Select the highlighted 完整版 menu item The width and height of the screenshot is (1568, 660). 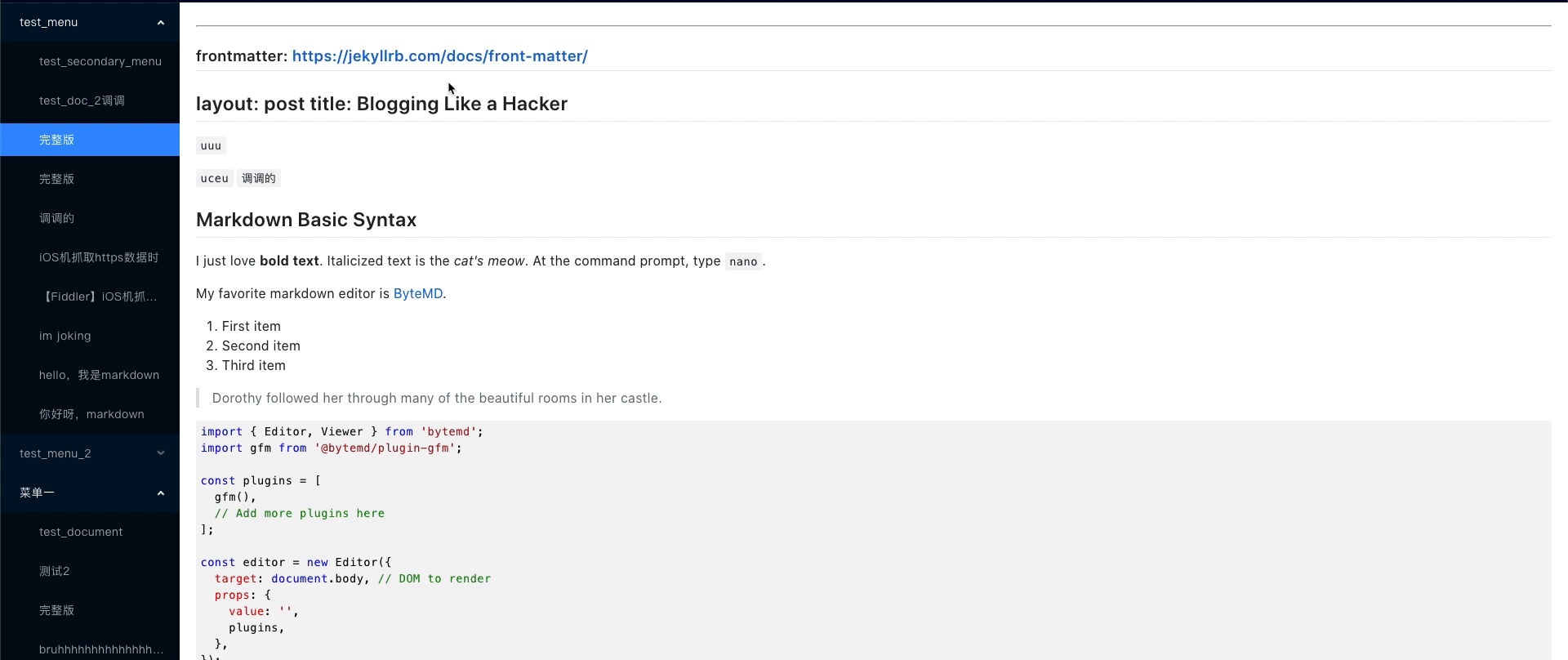tap(90, 140)
